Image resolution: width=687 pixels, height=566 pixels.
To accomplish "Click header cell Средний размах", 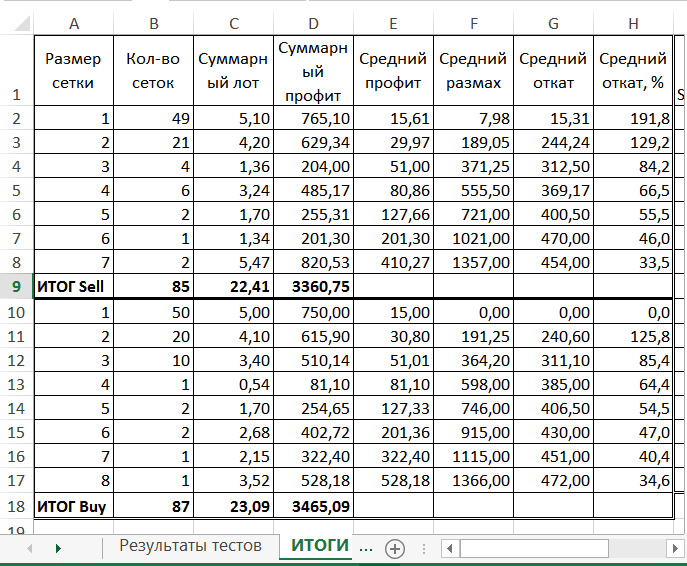I will (x=473, y=71).
